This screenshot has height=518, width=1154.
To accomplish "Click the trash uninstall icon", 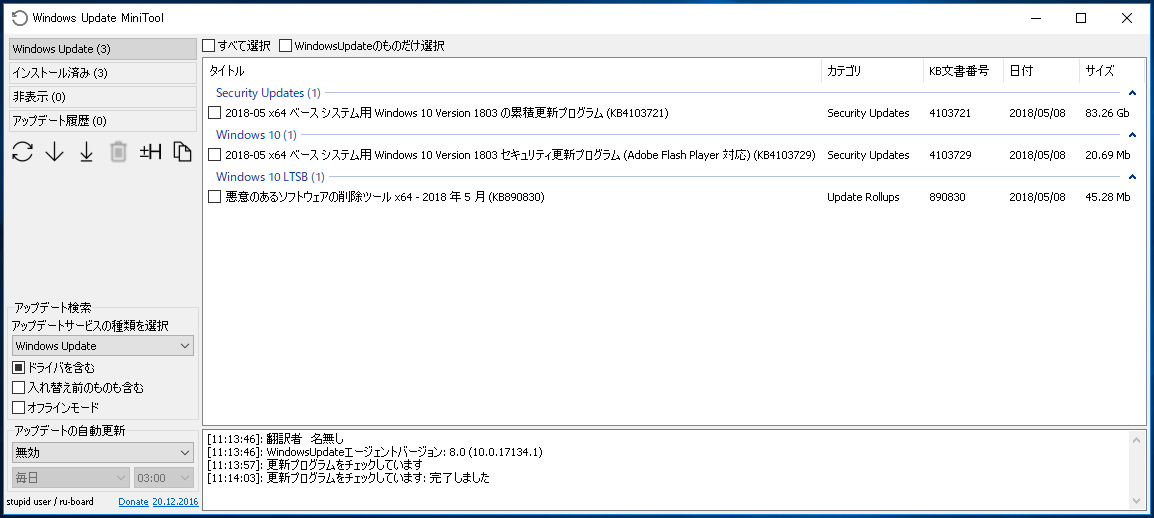I will [118, 152].
